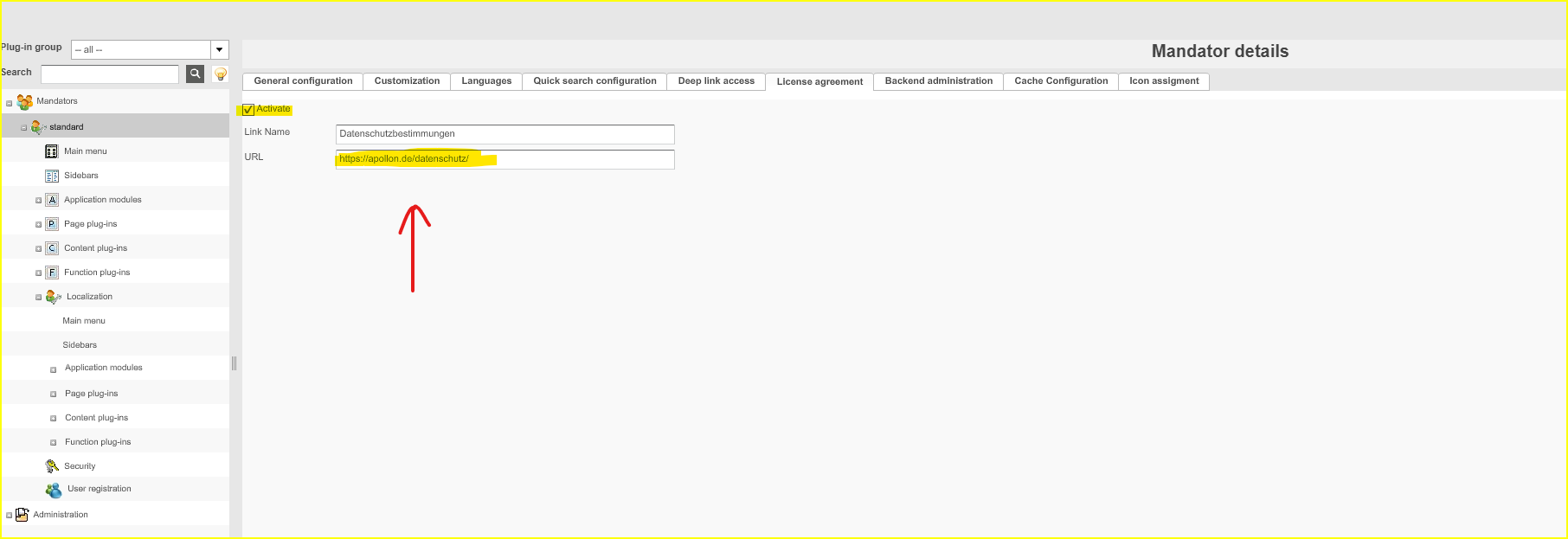Click the Mandators group icon

(x=24, y=102)
